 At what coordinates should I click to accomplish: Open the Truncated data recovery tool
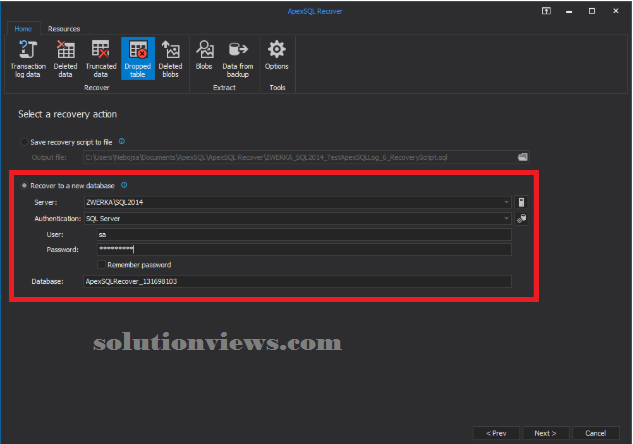point(101,59)
